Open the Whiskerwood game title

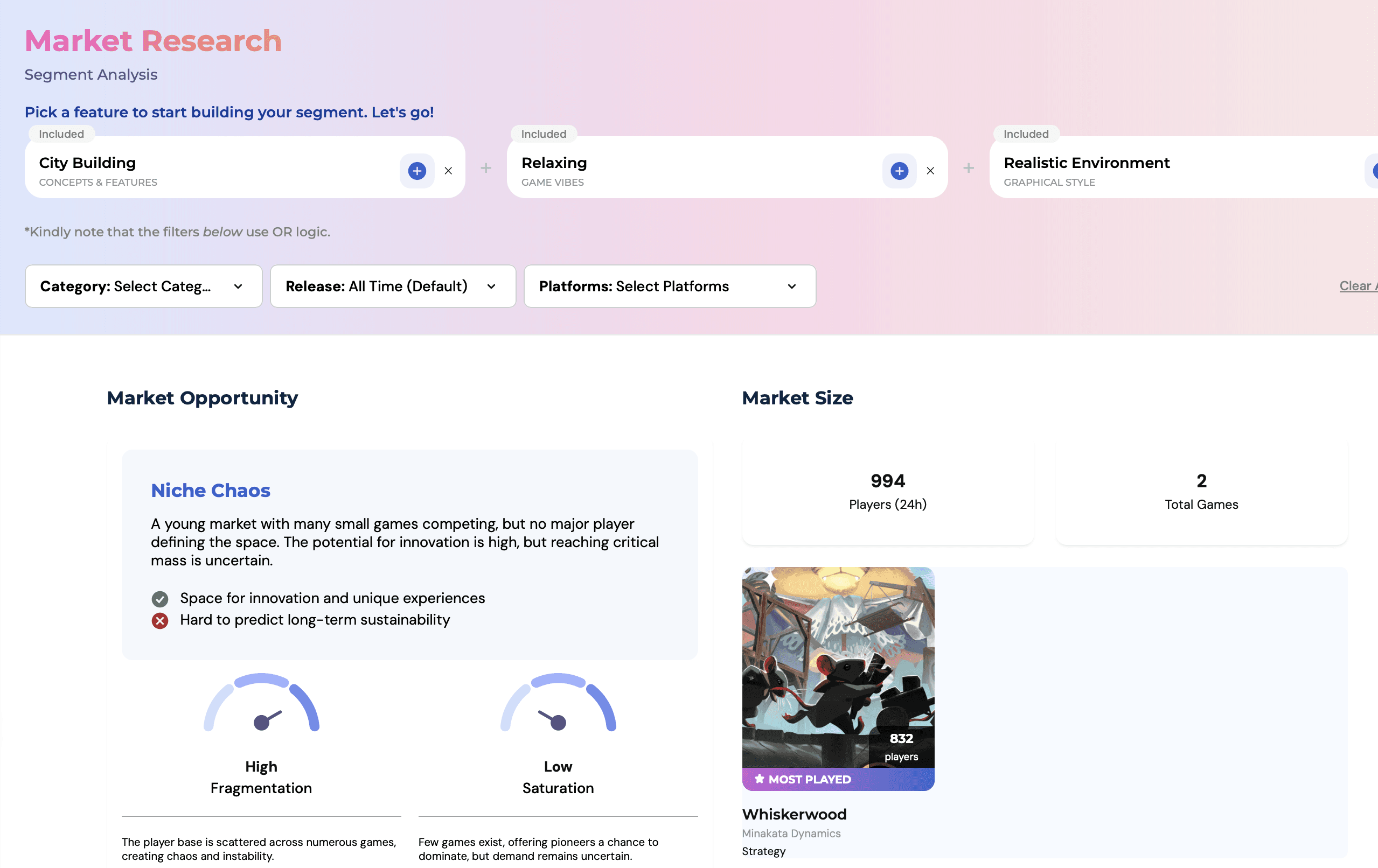point(794,814)
